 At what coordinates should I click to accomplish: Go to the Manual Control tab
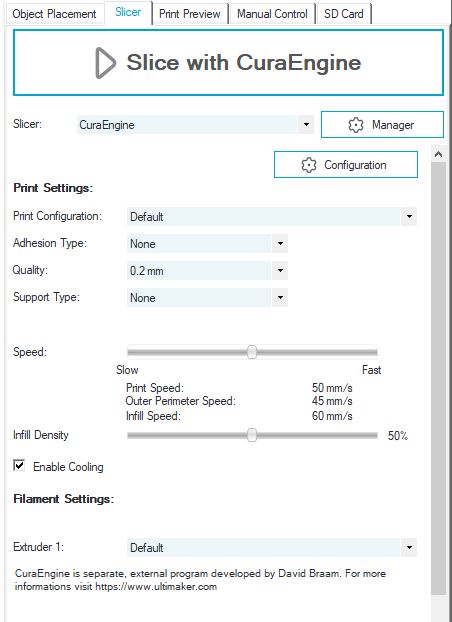[272, 13]
